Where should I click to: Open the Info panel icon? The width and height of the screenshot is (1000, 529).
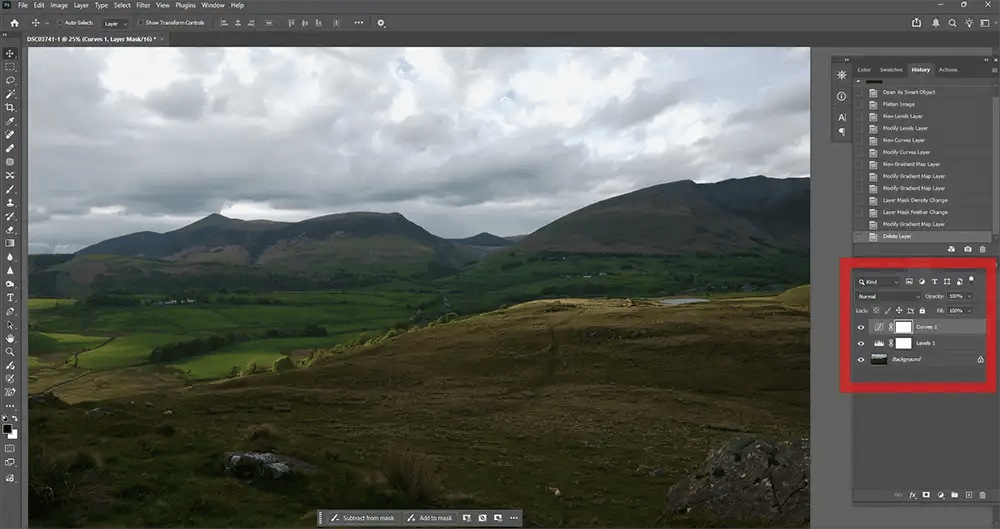(x=842, y=96)
